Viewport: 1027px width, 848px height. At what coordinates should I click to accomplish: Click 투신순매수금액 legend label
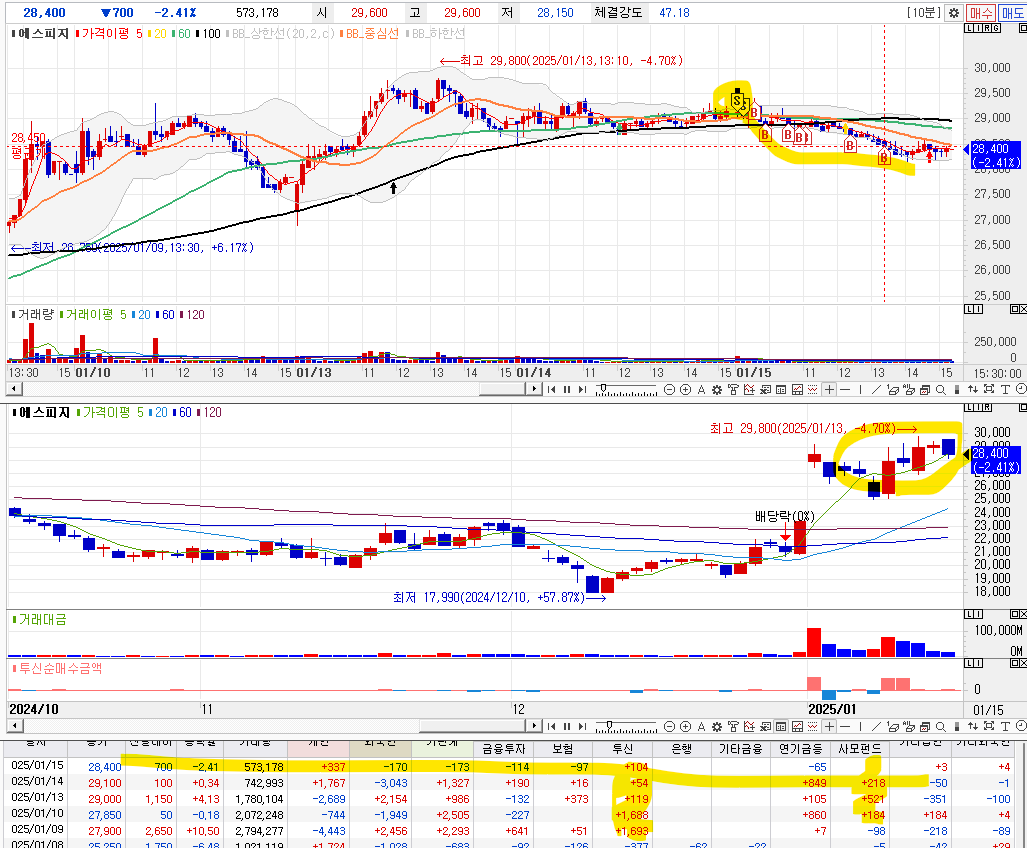click(60, 668)
